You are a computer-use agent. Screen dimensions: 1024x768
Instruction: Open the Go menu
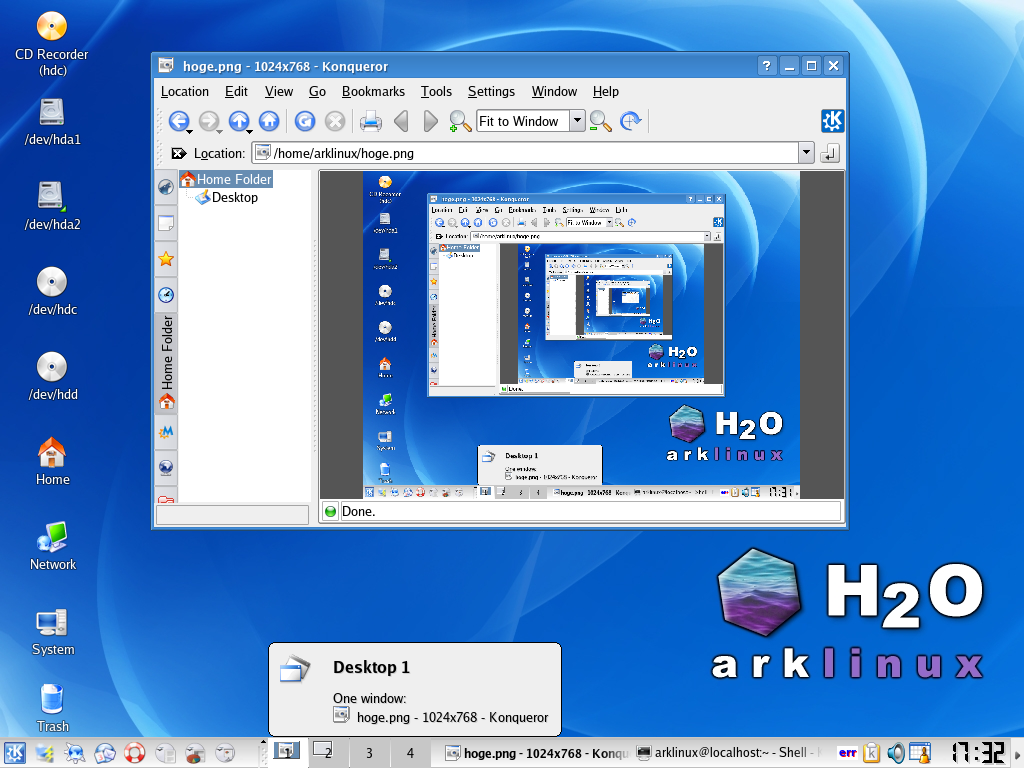click(x=317, y=91)
